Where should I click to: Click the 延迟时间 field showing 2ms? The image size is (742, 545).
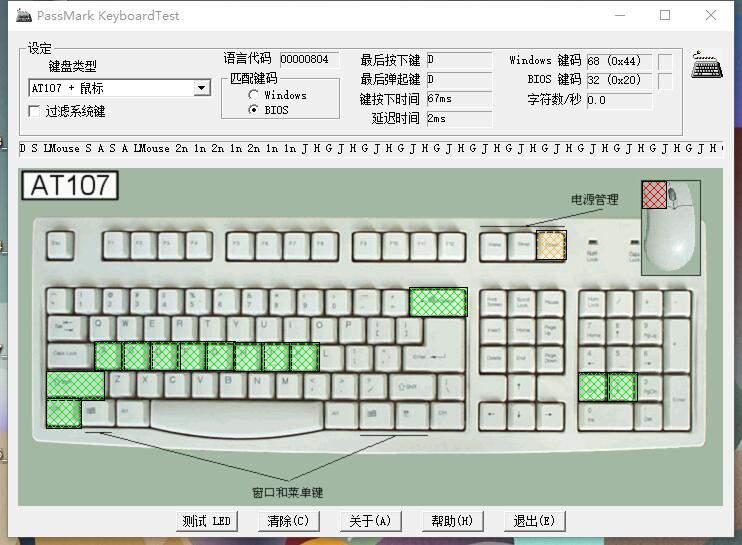click(459, 118)
